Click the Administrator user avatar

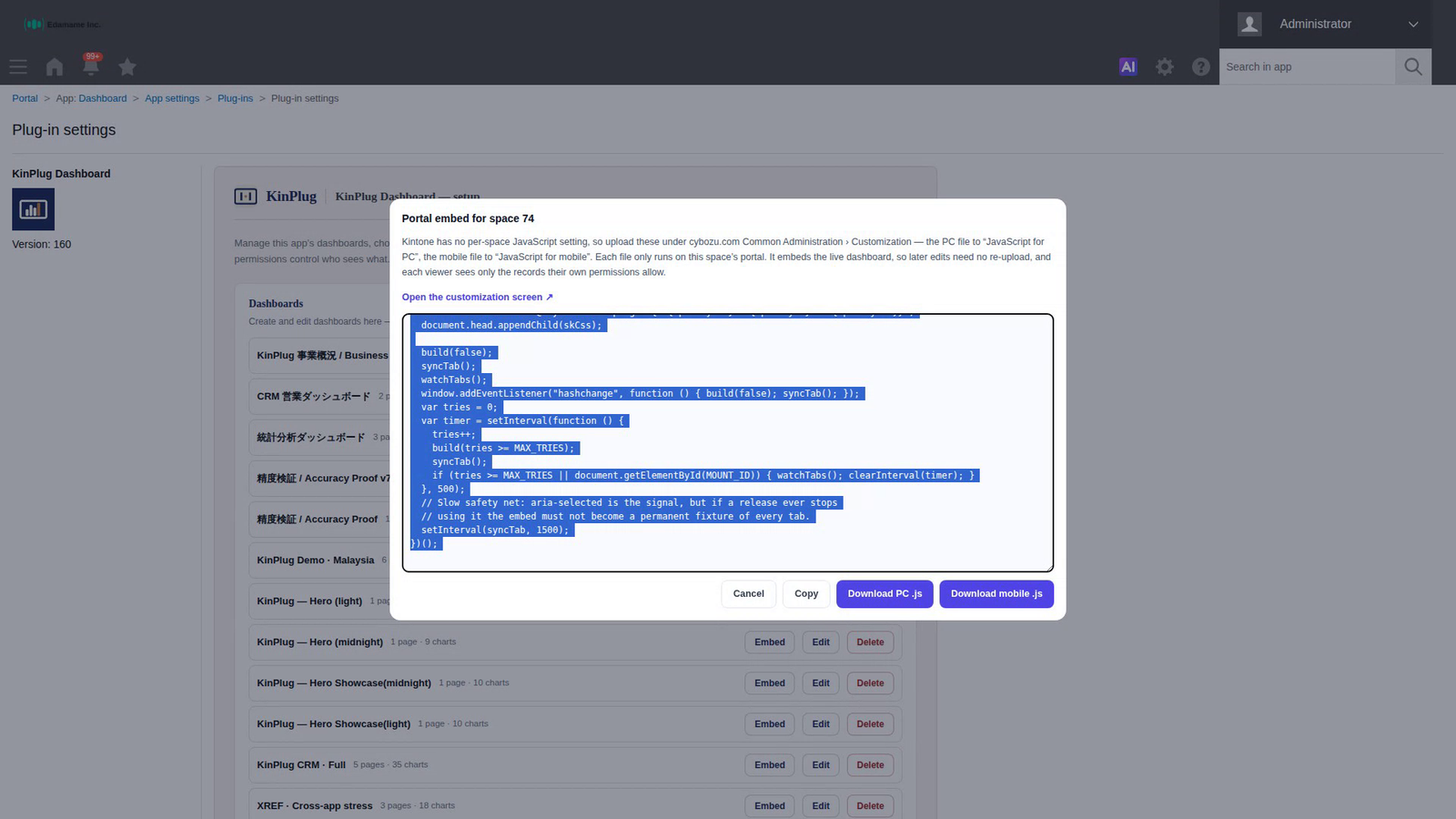[1249, 24]
